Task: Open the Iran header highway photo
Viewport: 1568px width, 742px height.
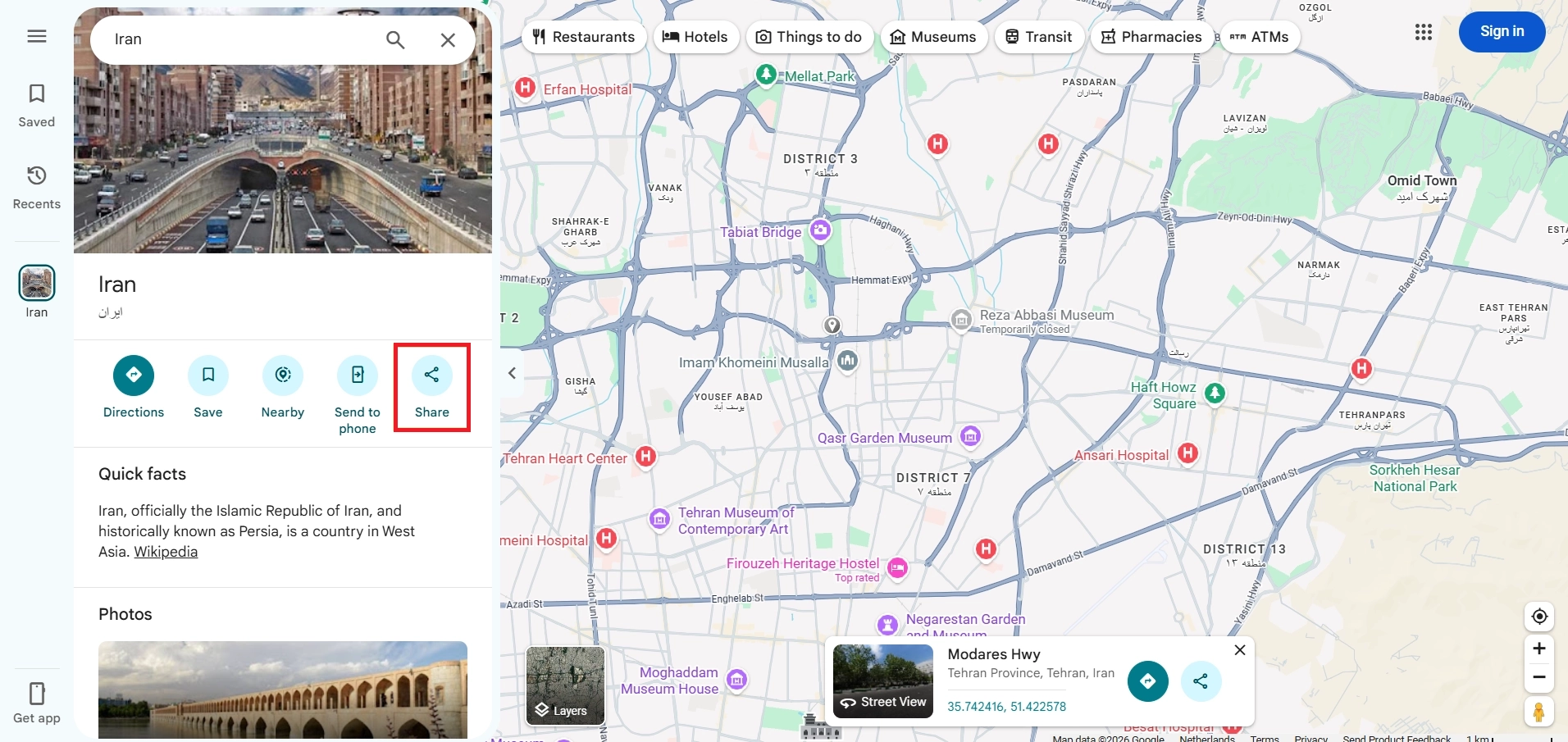Action: click(283, 159)
